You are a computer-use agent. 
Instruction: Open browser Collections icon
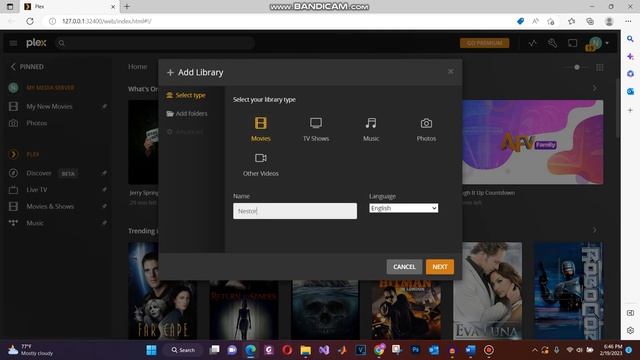point(590,21)
